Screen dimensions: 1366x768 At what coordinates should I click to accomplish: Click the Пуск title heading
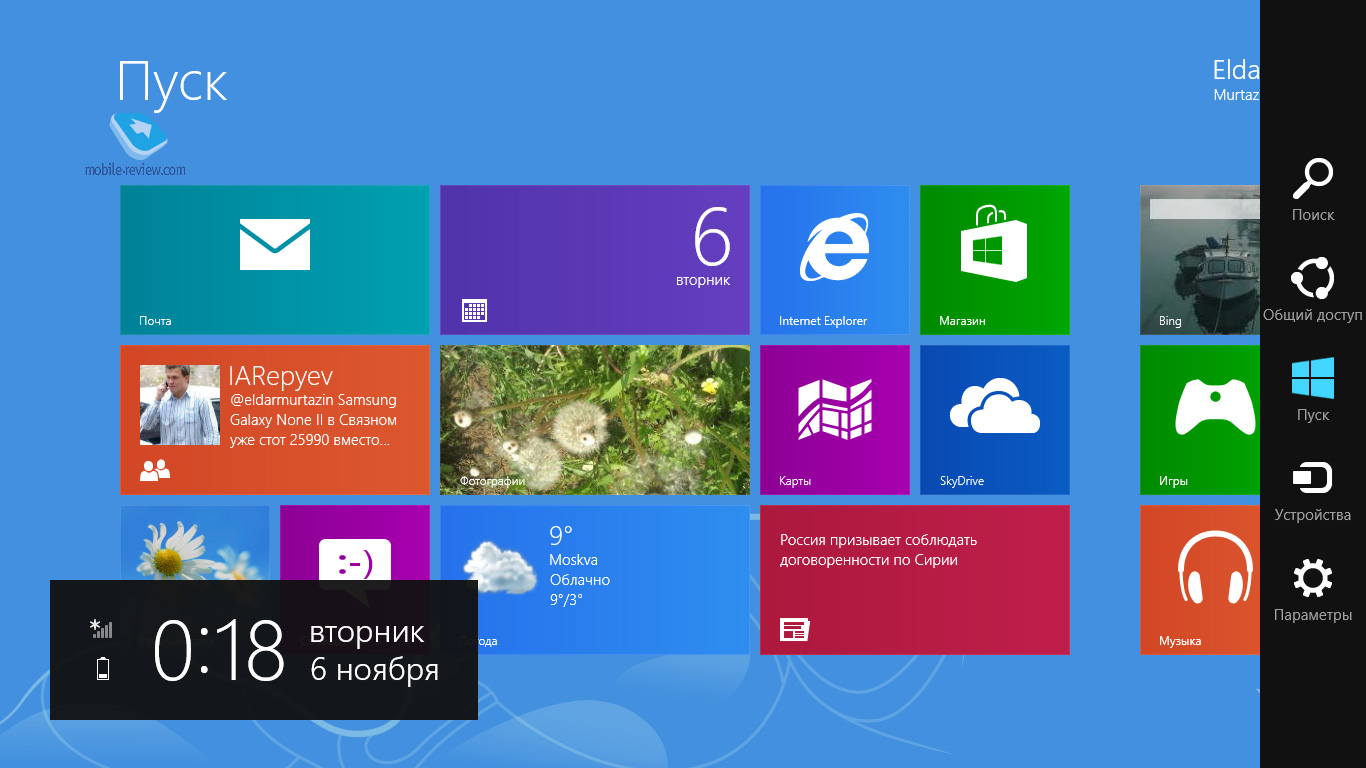tap(173, 82)
